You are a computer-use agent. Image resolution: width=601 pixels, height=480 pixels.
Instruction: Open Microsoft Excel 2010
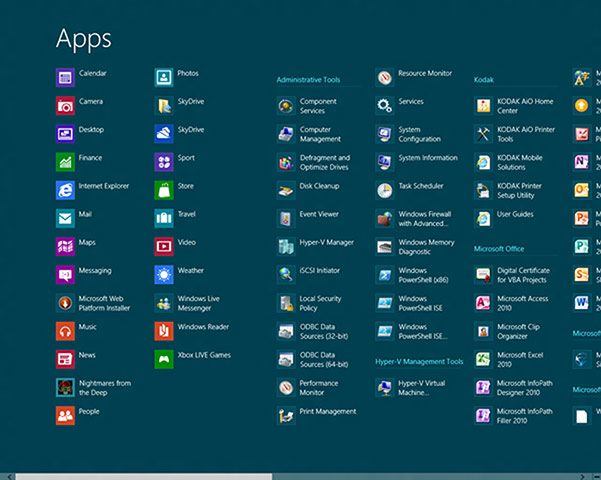[483, 358]
